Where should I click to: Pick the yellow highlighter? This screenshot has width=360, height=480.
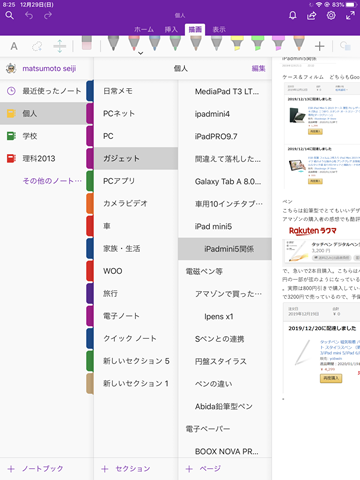(237, 43)
